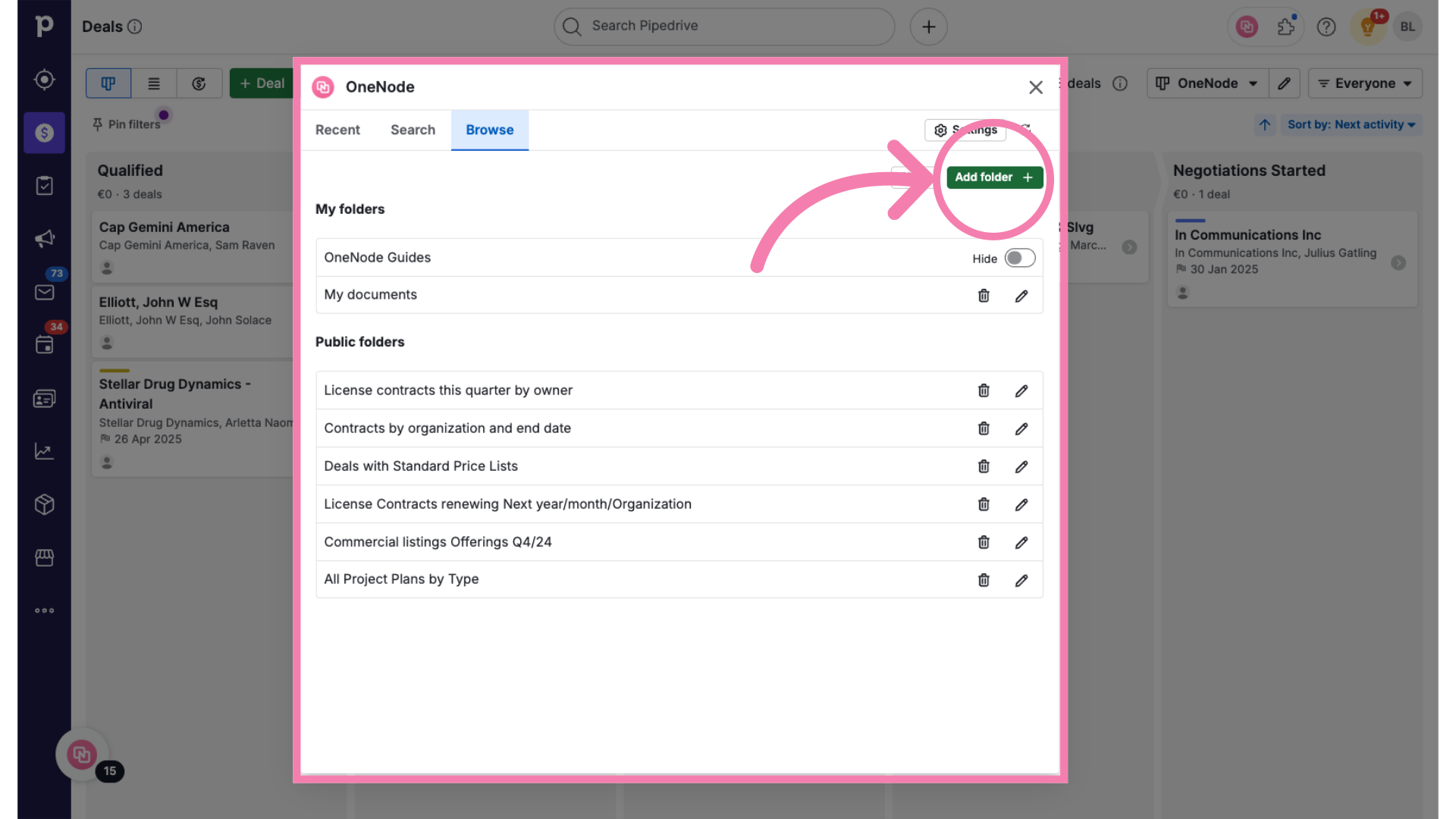Viewport: 1456px width, 819px height.
Task: Open the Activities calendar icon in sidebar
Action: pyautogui.click(x=44, y=345)
